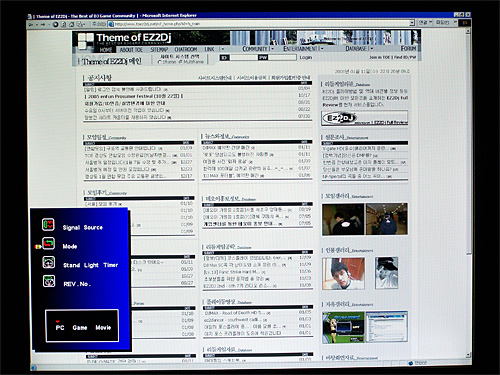Open the corridor gallery photo
500x375 pixels.
[x=386, y=219]
